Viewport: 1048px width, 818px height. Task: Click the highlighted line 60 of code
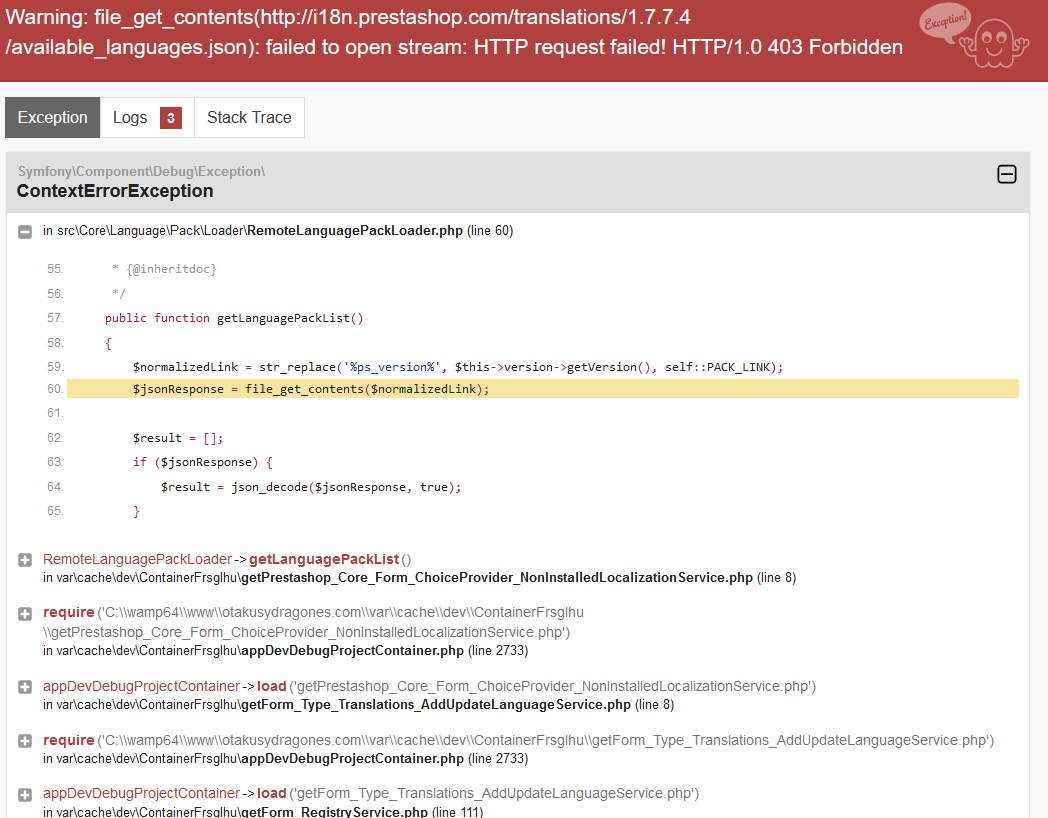[543, 389]
